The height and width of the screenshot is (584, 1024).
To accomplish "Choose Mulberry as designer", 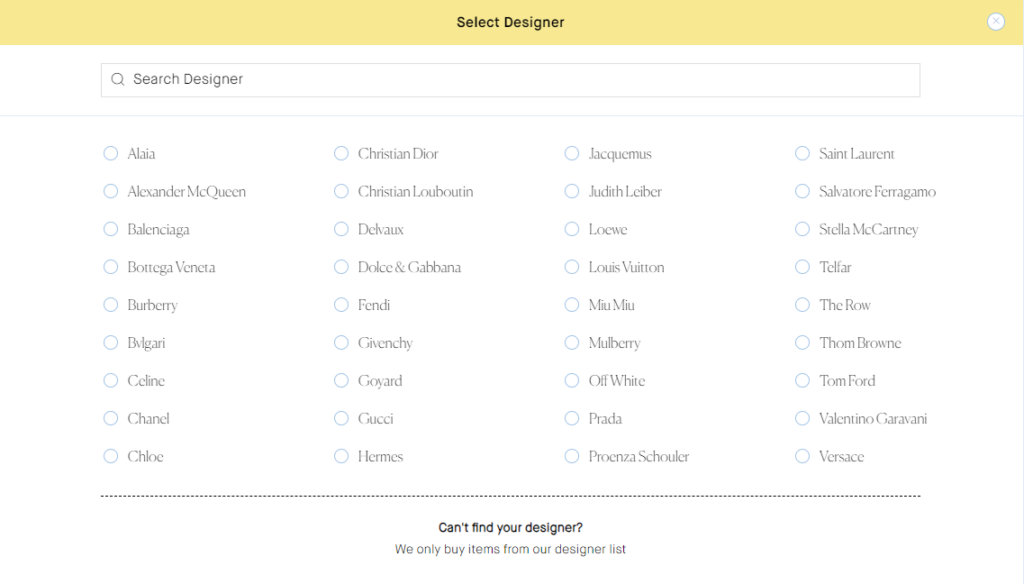I will pos(572,343).
